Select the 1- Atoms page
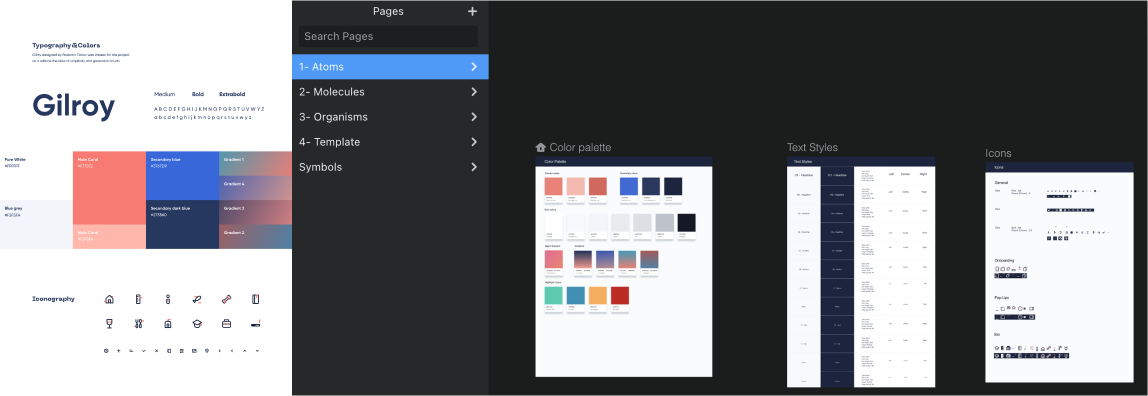 click(x=390, y=67)
